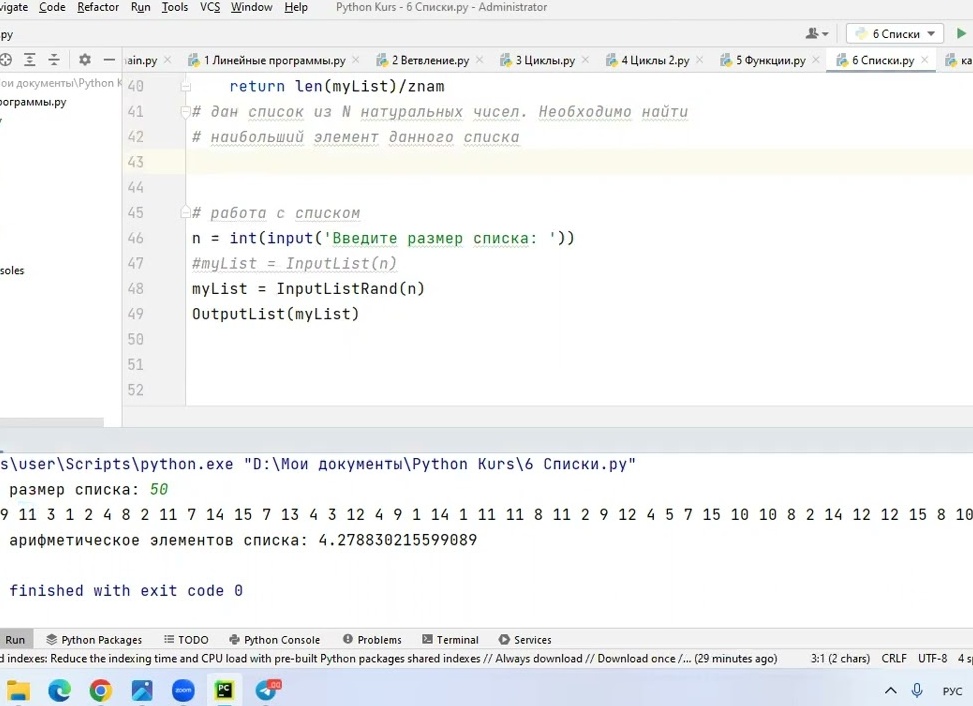973x706 pixels.
Task: Open Telegram from the taskbar
Action: pos(267,690)
